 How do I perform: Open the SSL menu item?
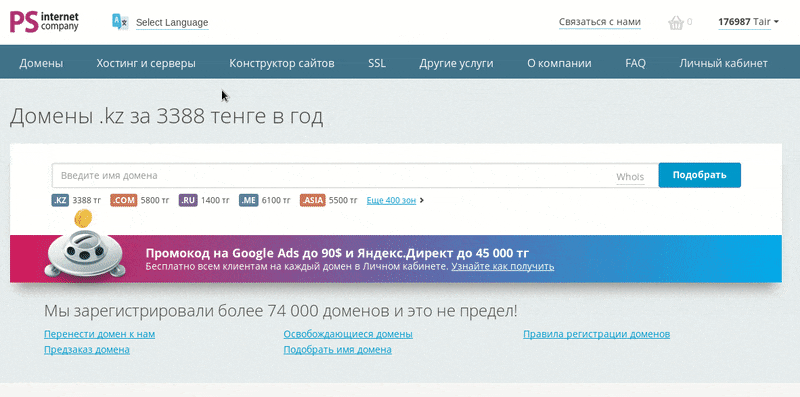click(377, 64)
